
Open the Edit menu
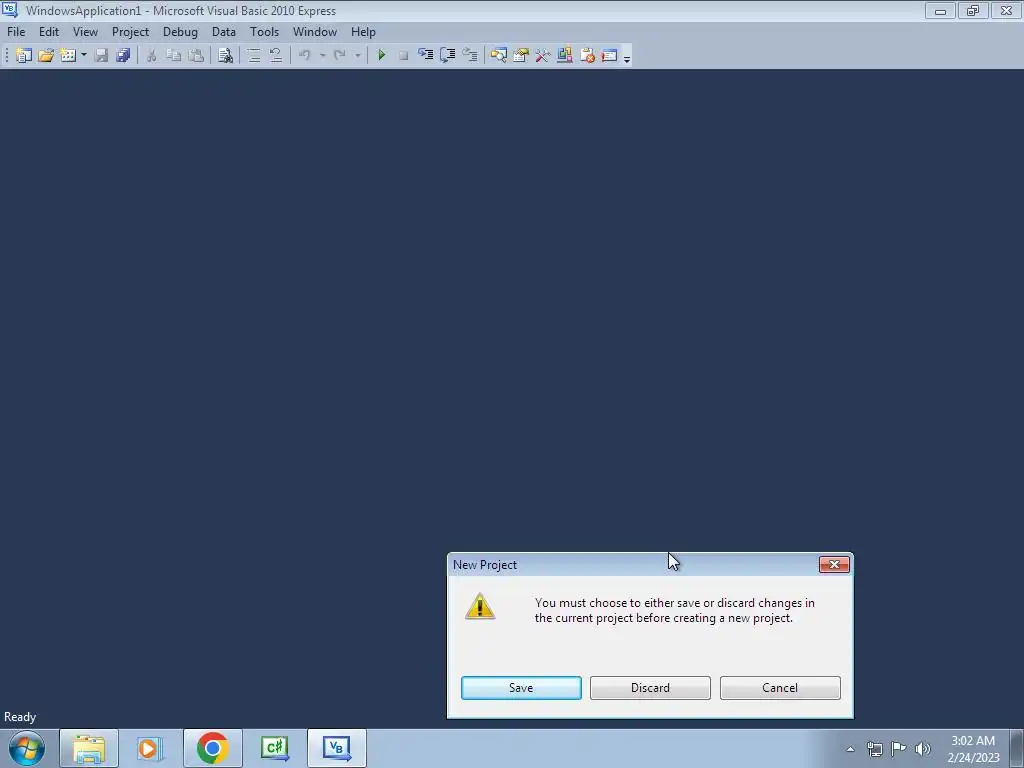[49, 32]
